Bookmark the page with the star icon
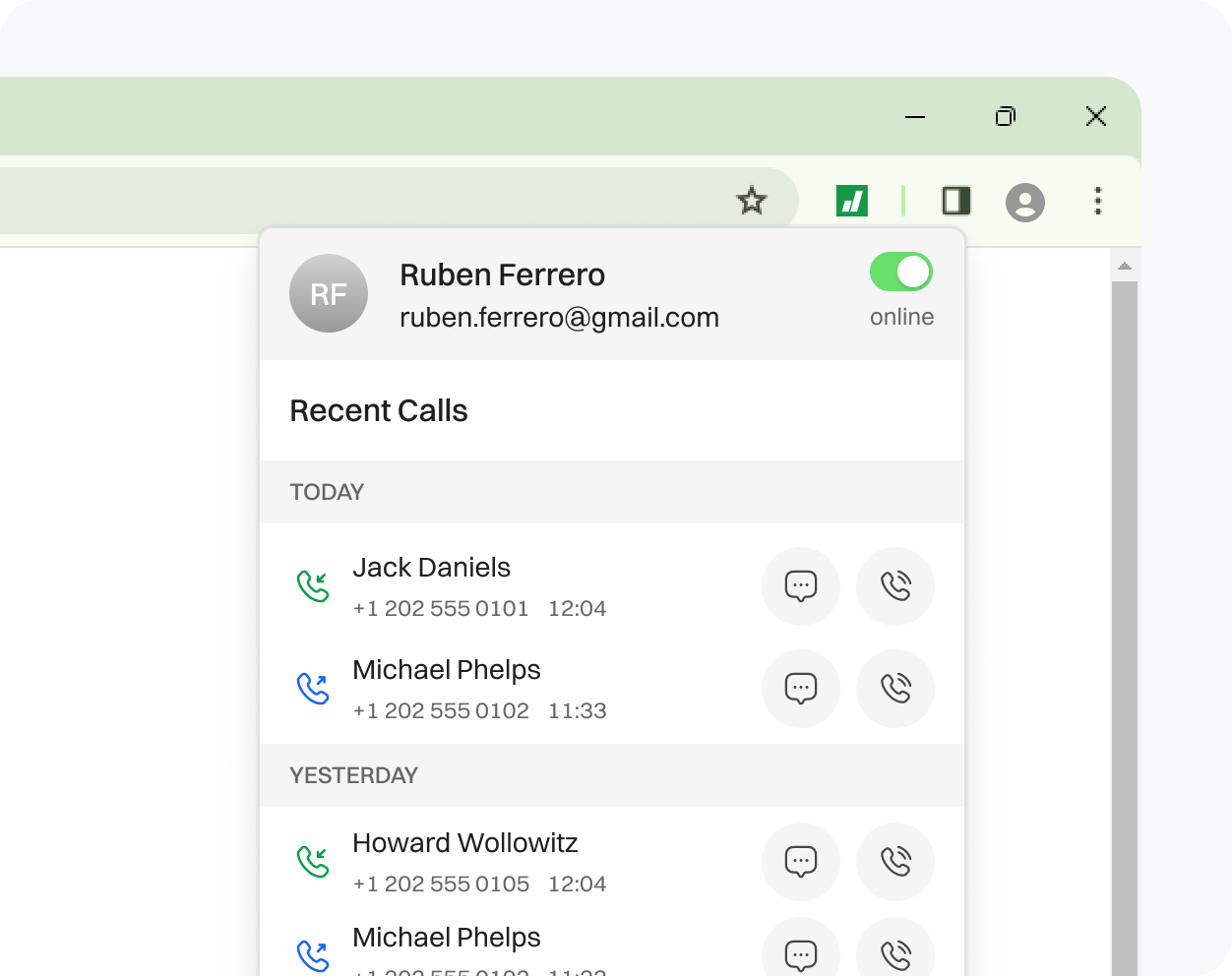Screen dimensions: 1232x976 (751, 201)
